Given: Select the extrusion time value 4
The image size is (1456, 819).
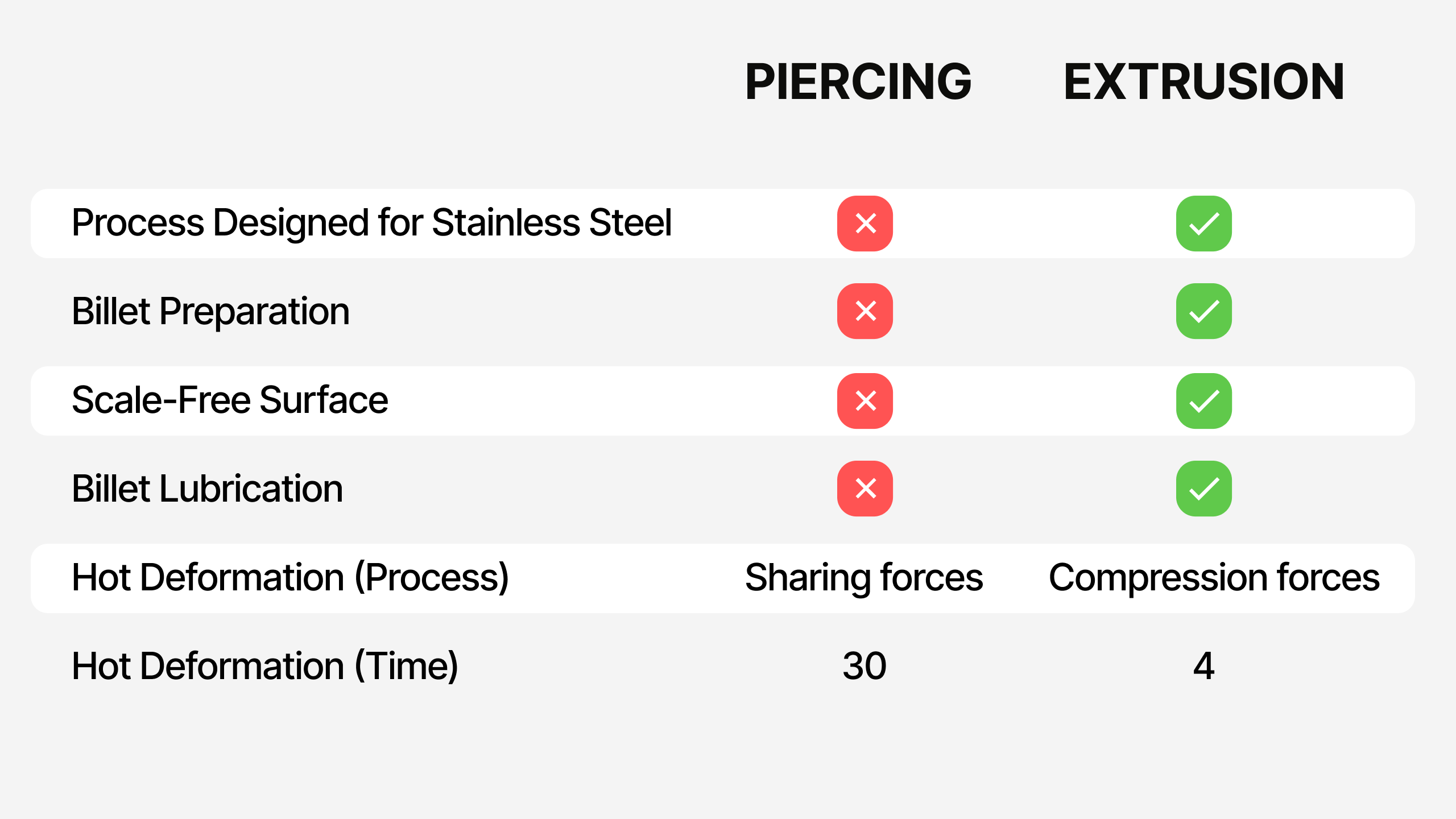Looking at the screenshot, I should (1204, 666).
